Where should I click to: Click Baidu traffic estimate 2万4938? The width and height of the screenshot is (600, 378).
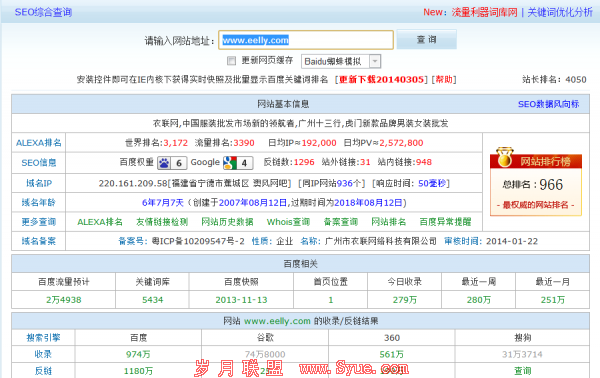[64, 300]
